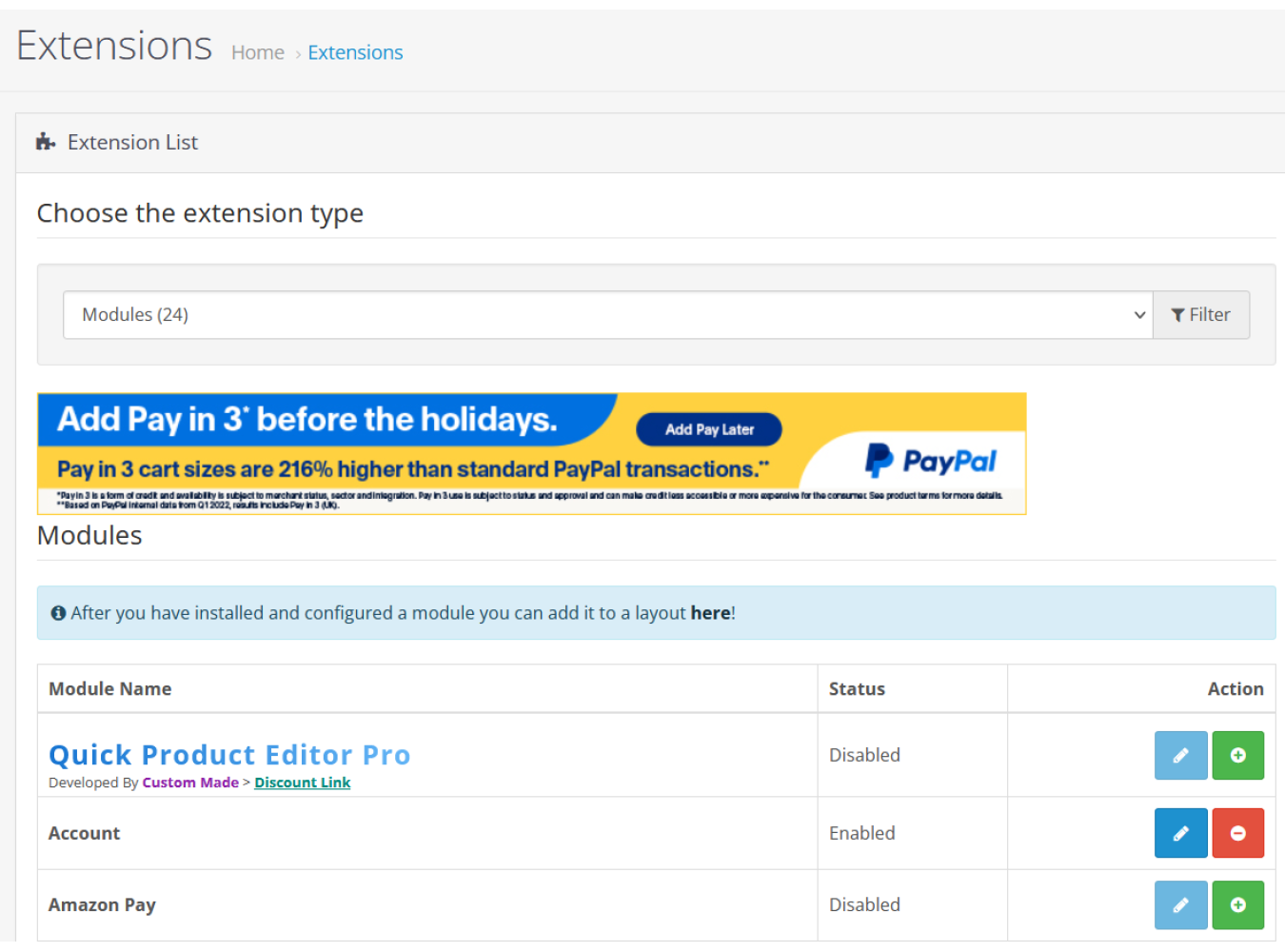Click the puzzle piece icon beside Extension List

click(46, 142)
